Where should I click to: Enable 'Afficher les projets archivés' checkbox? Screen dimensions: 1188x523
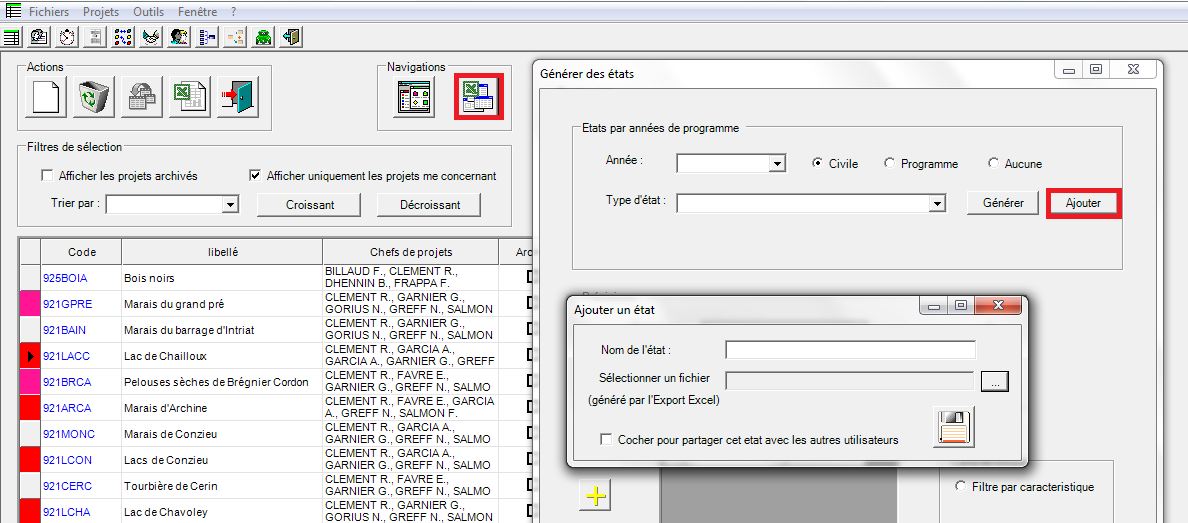point(47,176)
